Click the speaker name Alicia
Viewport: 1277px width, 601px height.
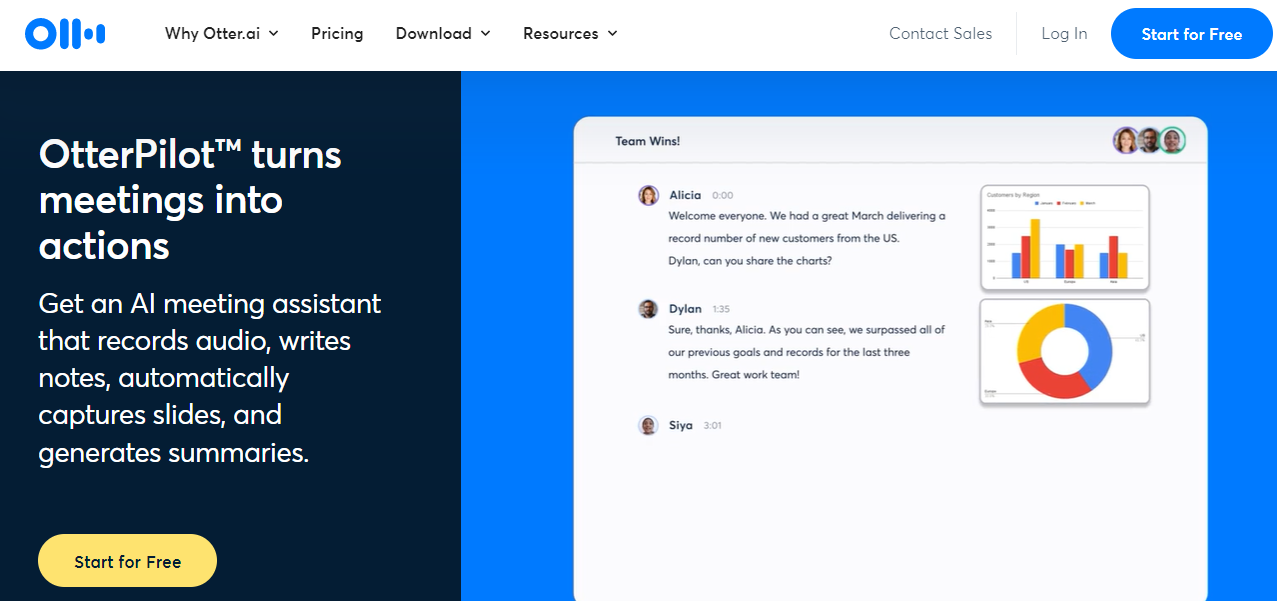click(x=685, y=195)
